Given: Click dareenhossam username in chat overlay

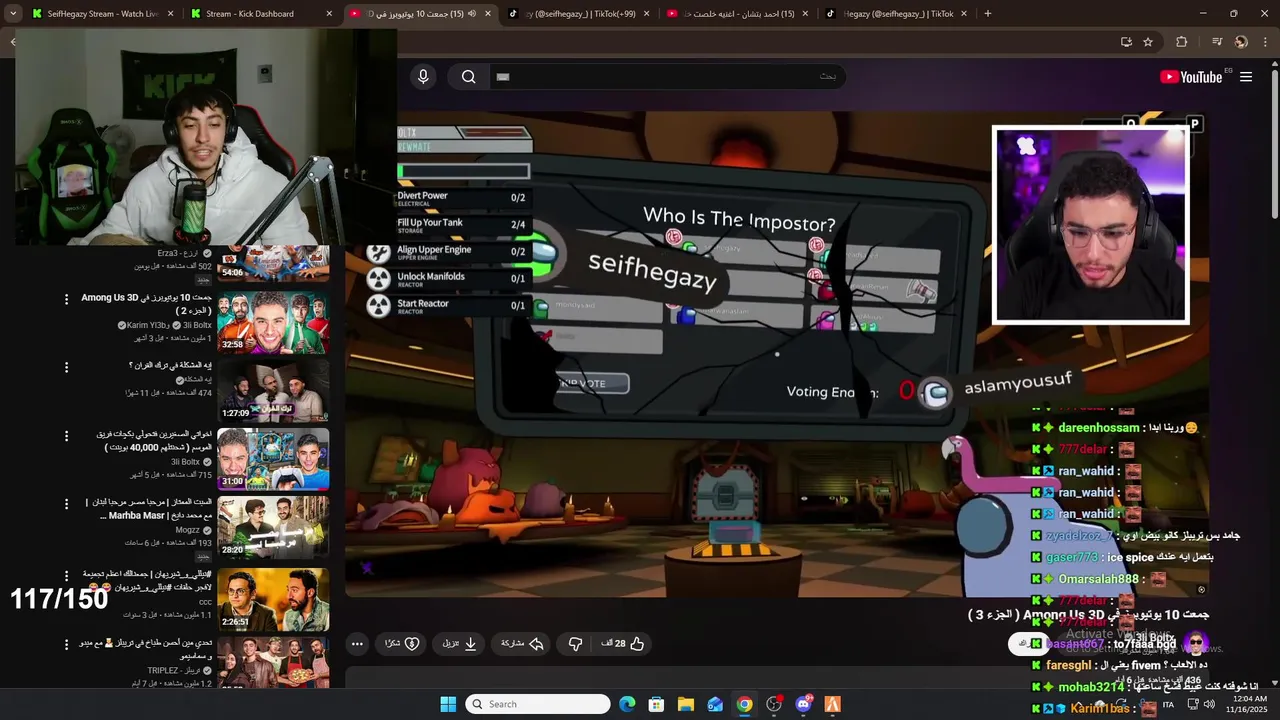Looking at the screenshot, I should point(1099,427).
